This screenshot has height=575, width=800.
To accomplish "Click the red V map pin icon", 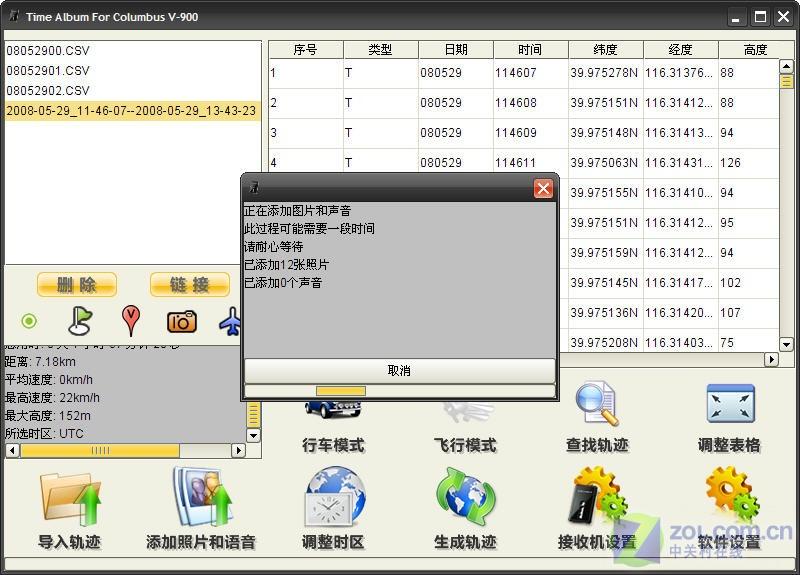I will point(131,320).
